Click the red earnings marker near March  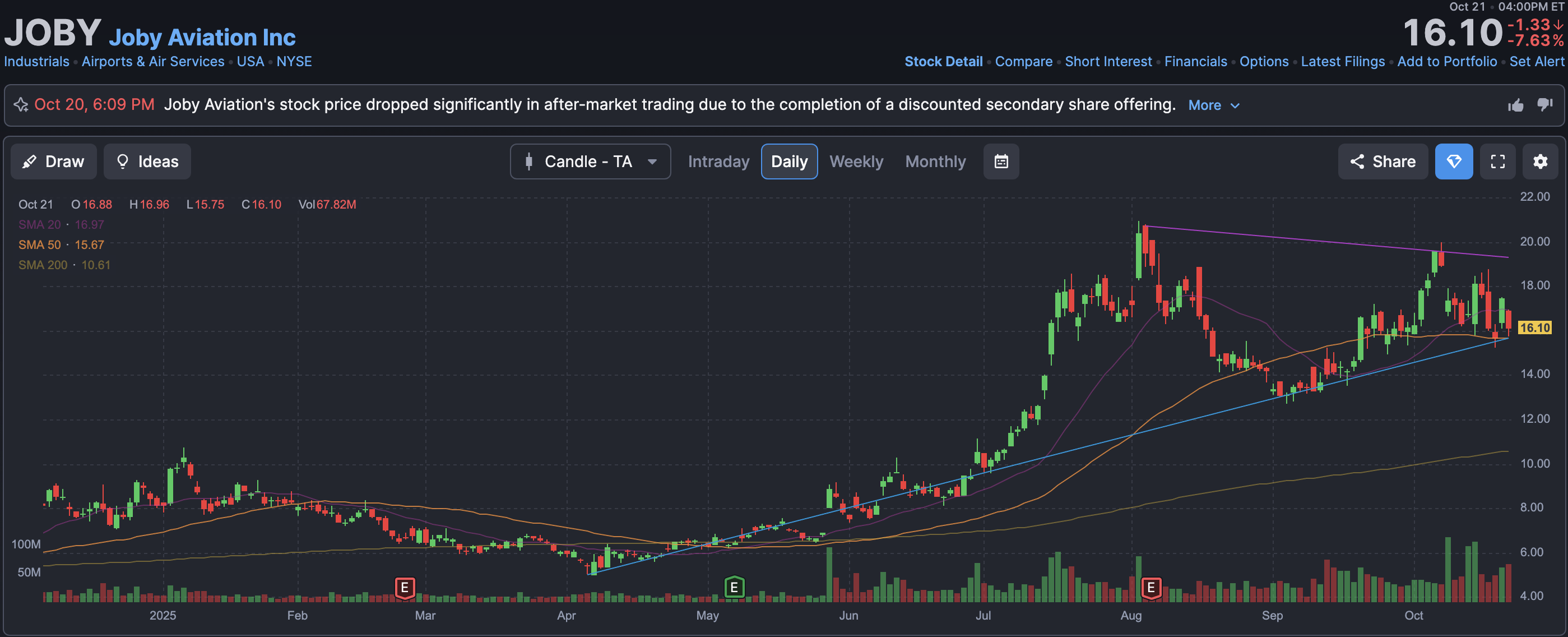405,588
